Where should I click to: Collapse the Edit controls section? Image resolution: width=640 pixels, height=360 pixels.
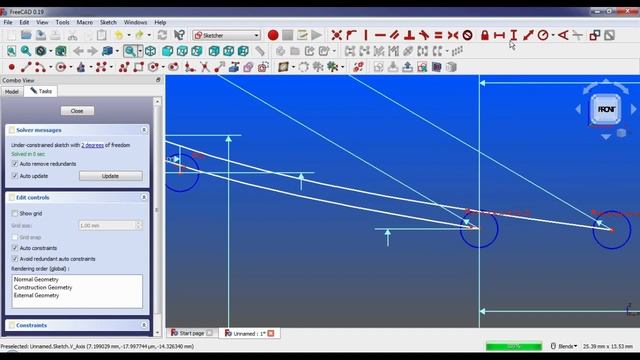(x=144, y=197)
